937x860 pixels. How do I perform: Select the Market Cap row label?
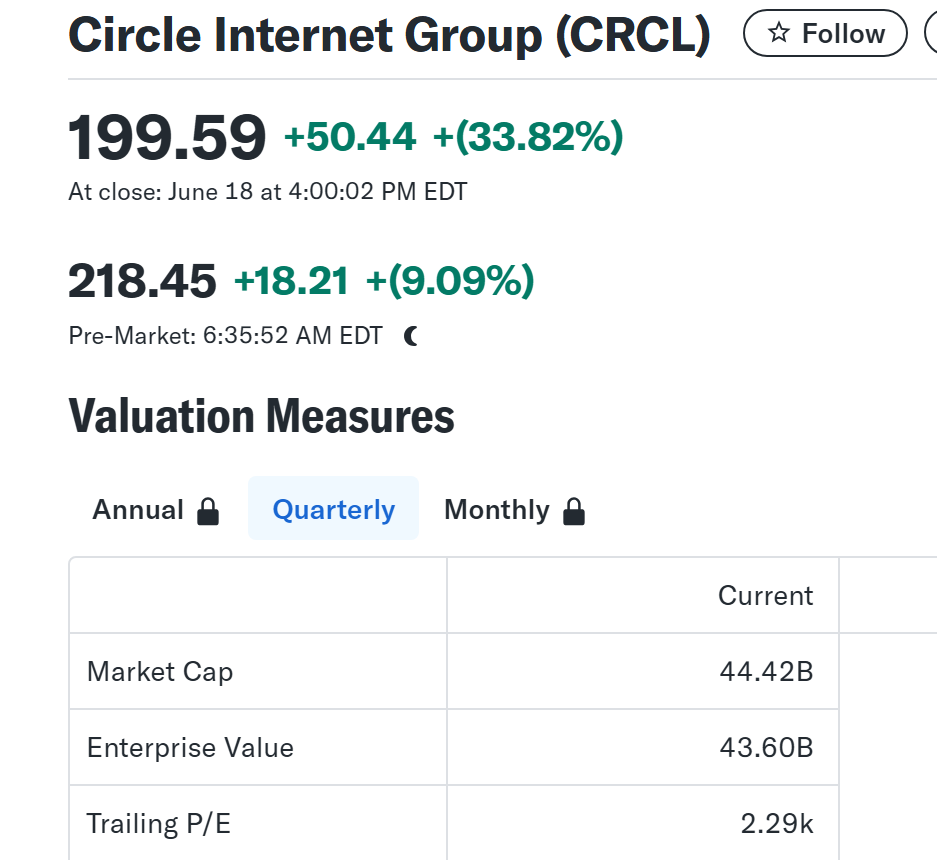[x=160, y=671]
